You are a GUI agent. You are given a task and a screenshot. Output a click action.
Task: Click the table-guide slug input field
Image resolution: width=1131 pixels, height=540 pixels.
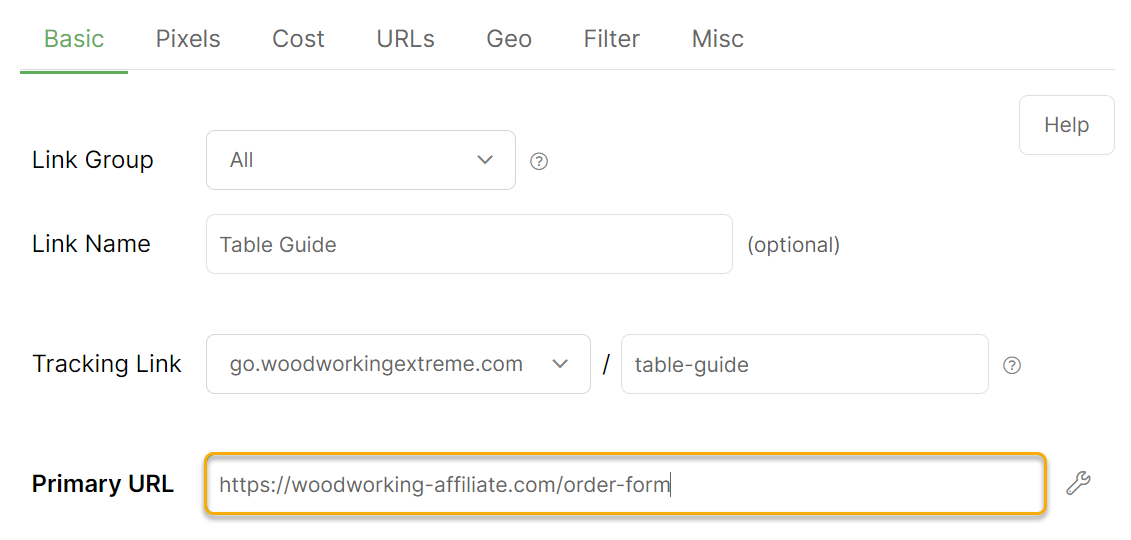click(804, 364)
